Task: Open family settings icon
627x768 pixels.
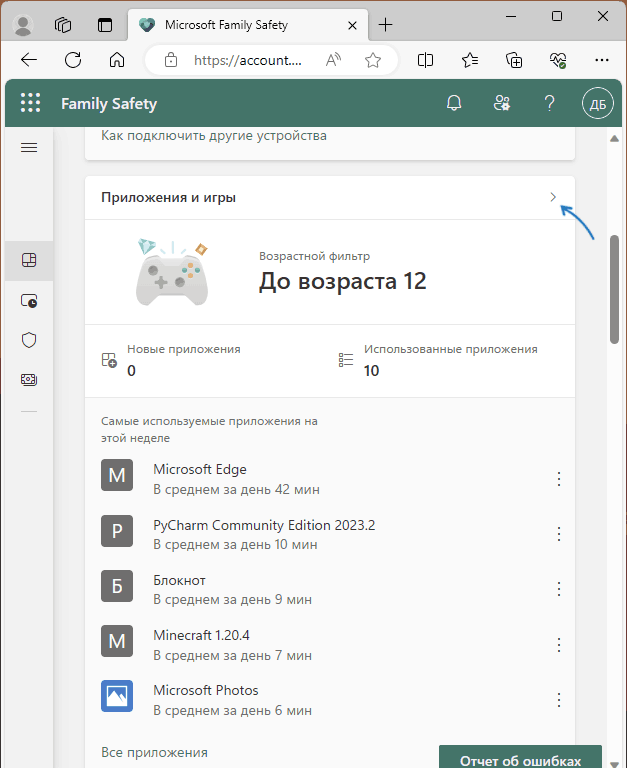Action: point(502,103)
